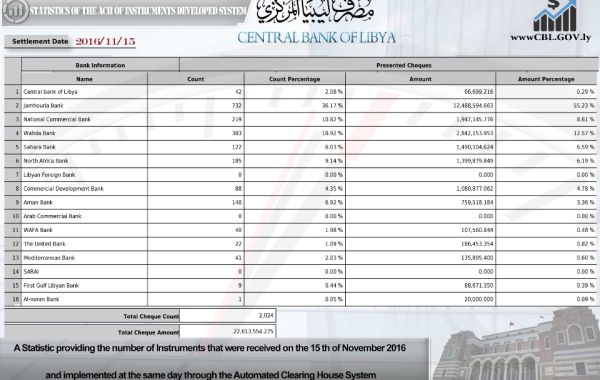Click the growth chart dollar logo
600x380 pixels.
click(x=555, y=16)
